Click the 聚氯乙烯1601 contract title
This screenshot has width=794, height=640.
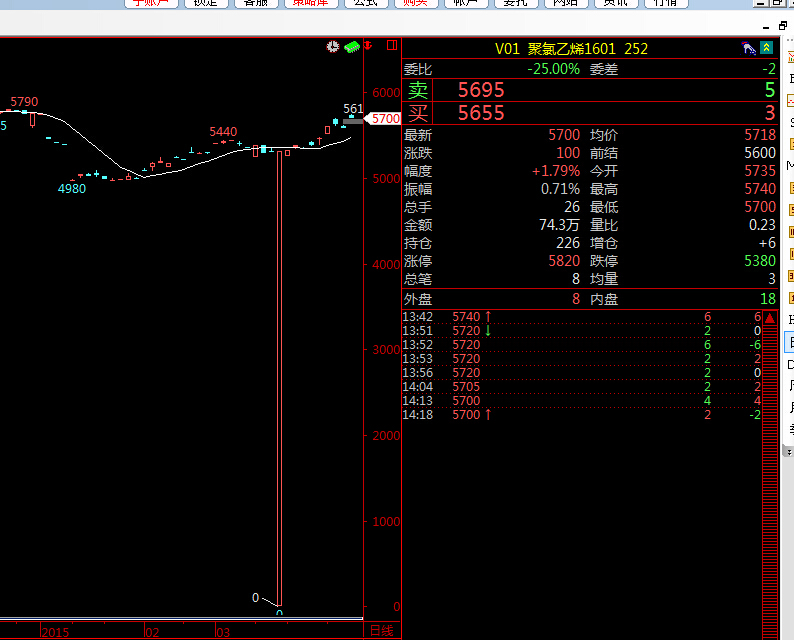(571, 48)
